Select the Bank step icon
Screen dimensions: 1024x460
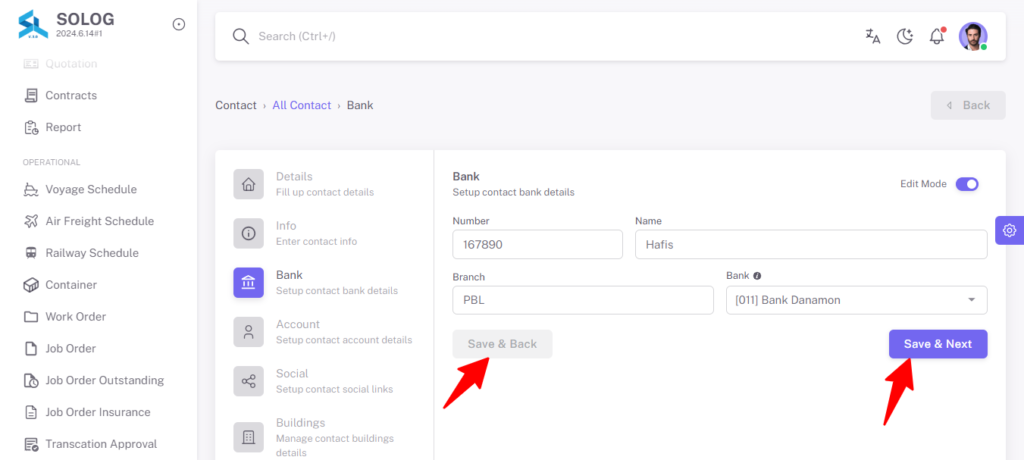point(249,283)
